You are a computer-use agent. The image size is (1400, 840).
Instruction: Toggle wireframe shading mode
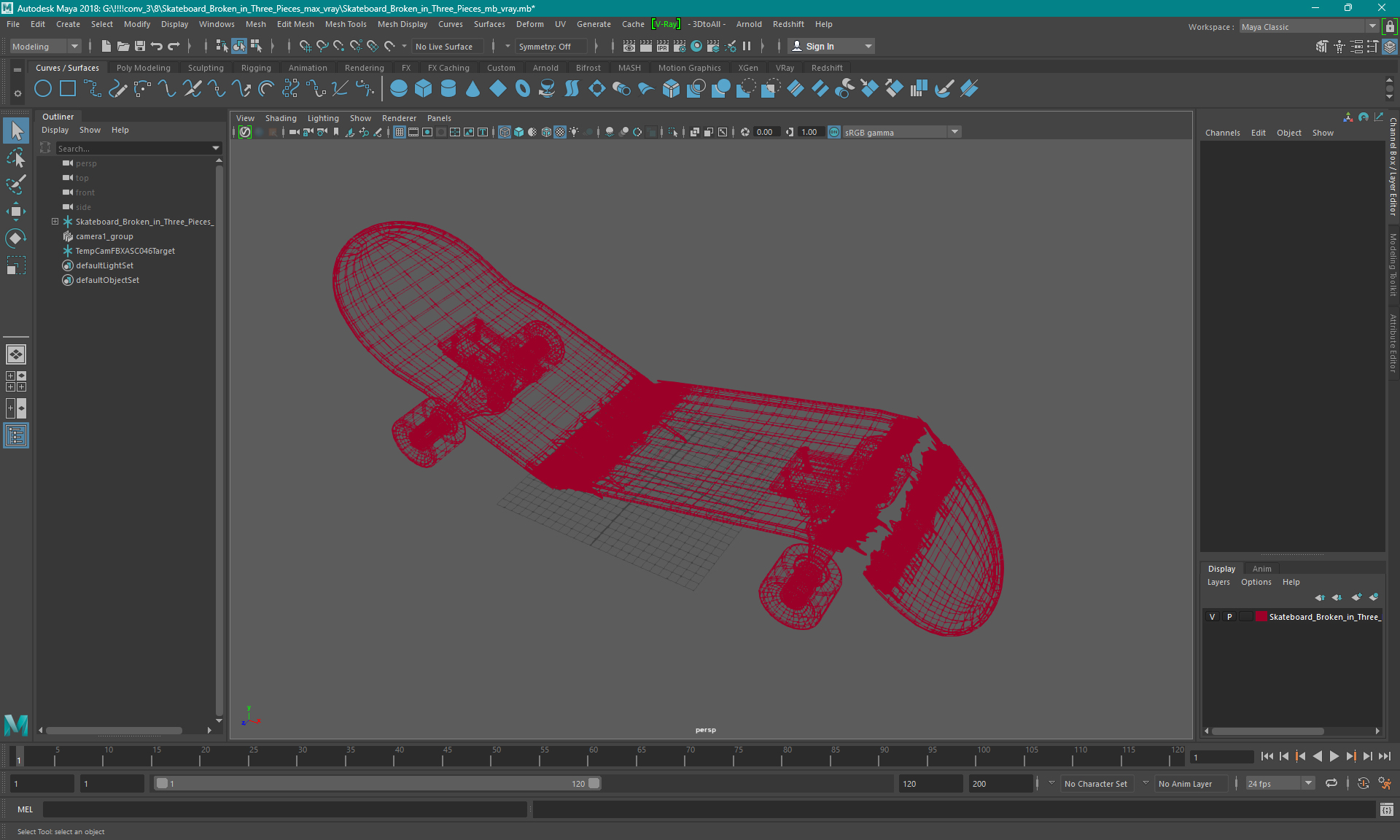coord(504,131)
